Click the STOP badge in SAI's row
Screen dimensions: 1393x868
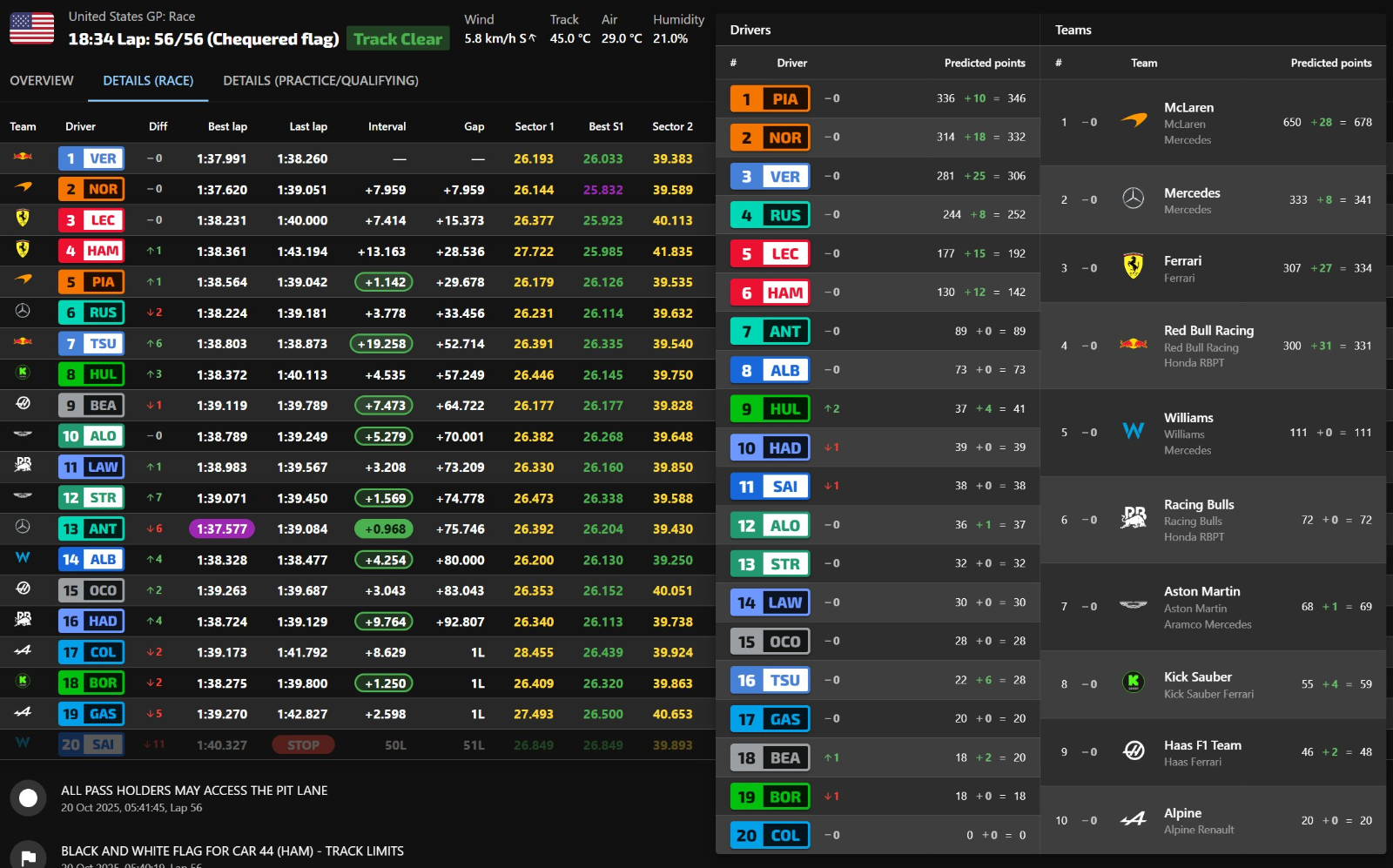[303, 745]
